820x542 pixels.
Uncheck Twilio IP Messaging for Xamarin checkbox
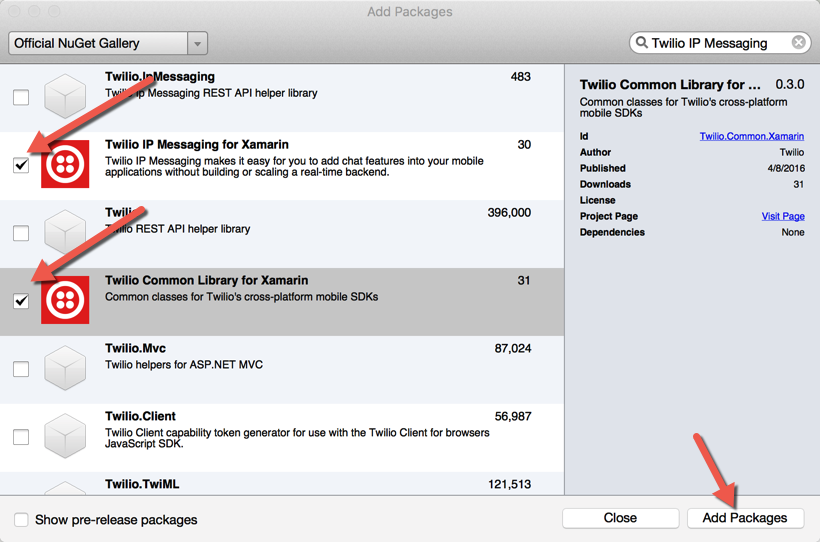[21, 165]
